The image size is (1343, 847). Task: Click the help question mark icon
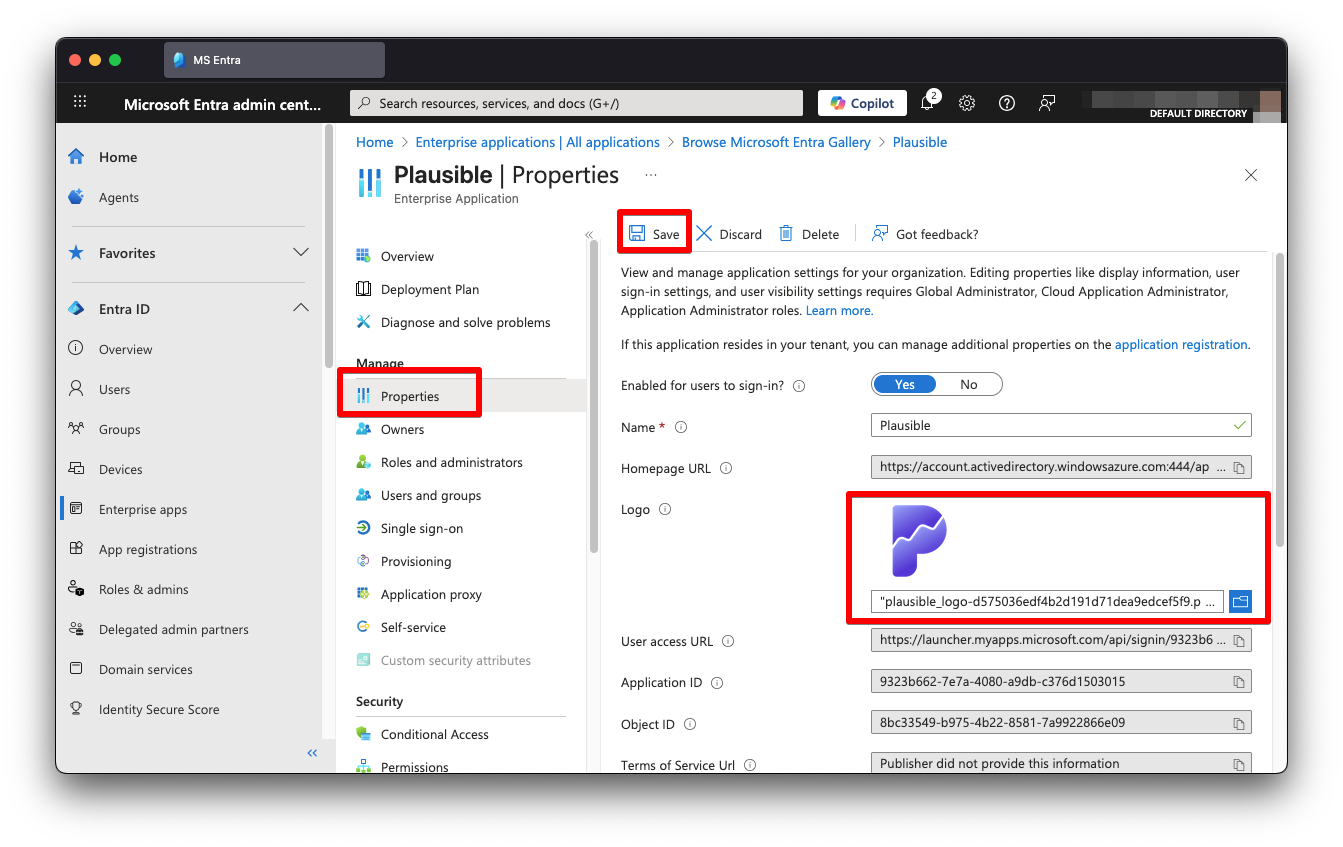click(1007, 103)
